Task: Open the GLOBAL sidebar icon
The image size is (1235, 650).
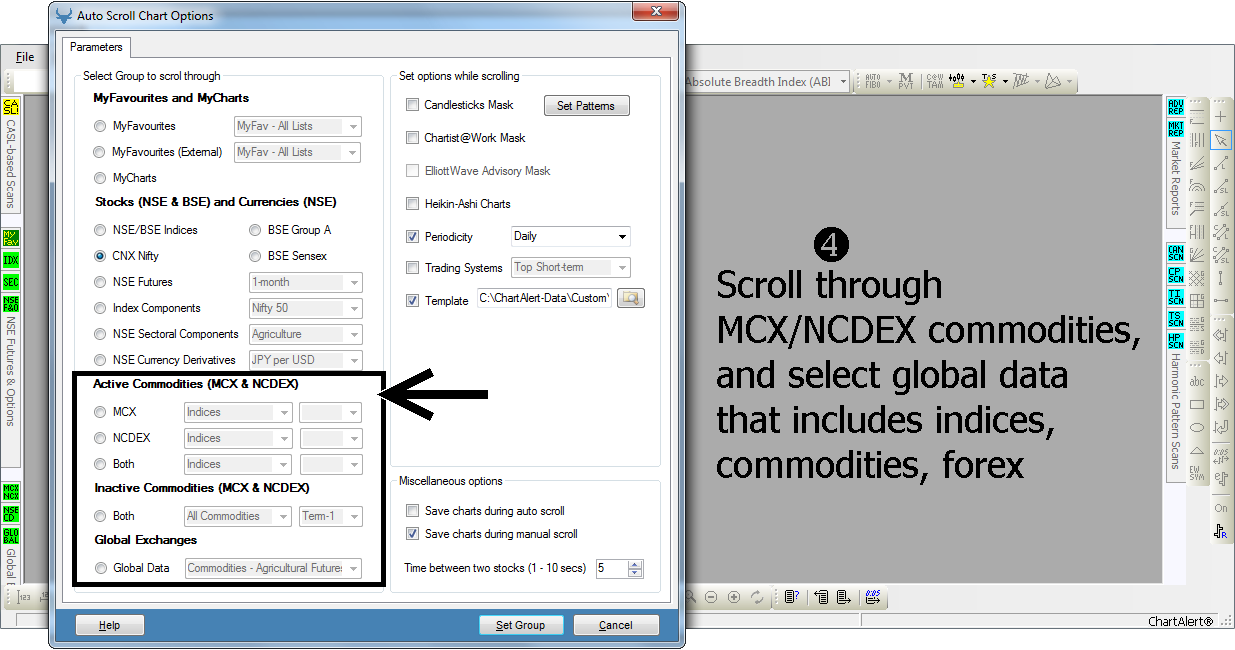Action: pyautogui.click(x=12, y=535)
